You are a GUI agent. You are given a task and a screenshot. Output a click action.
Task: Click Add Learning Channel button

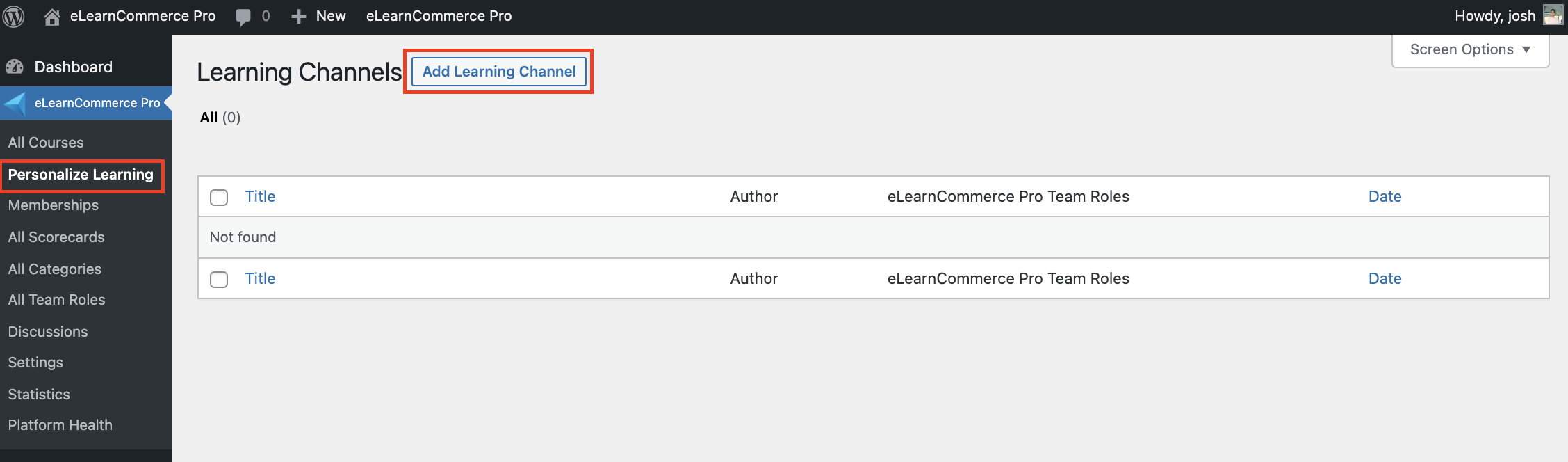(x=499, y=72)
